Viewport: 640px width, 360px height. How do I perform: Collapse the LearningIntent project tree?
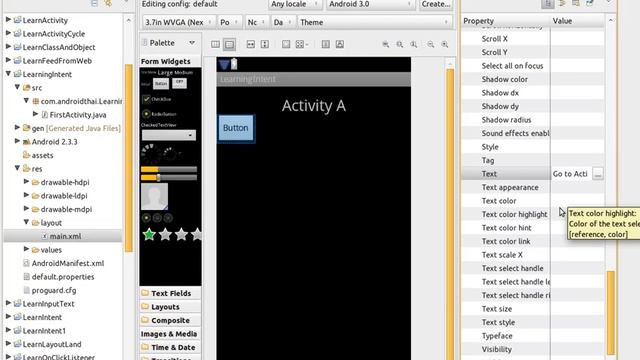(8, 74)
